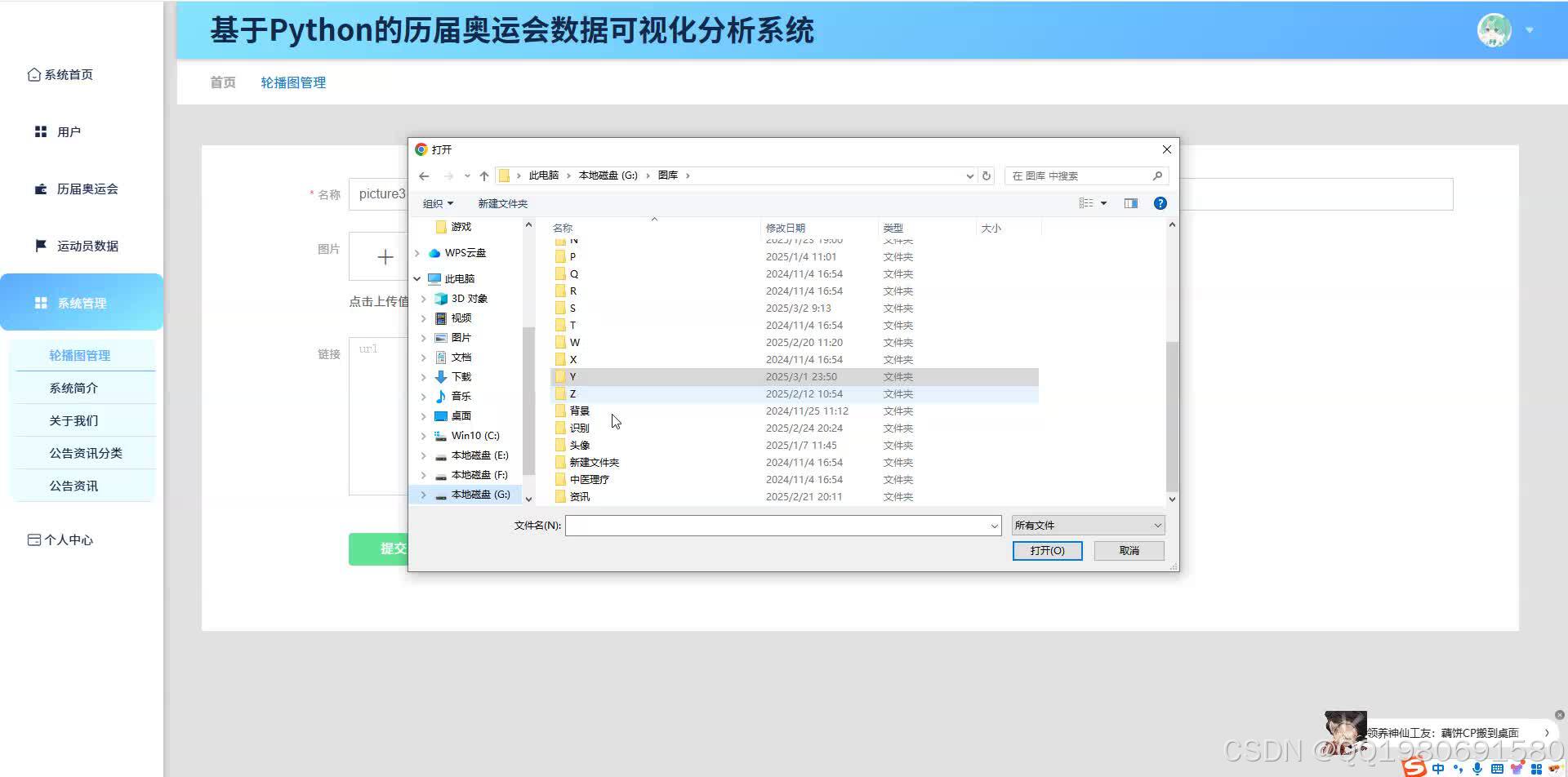Open the help question-mark icon in dialog
The height and width of the screenshot is (777, 1568).
[x=1160, y=202]
